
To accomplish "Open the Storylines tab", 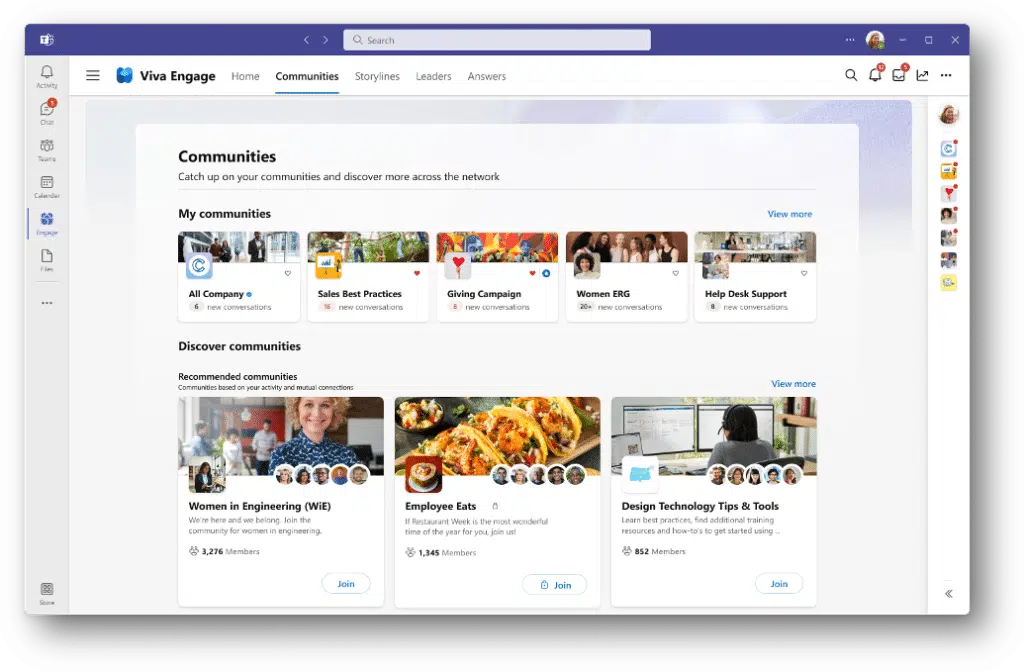I will [x=377, y=76].
